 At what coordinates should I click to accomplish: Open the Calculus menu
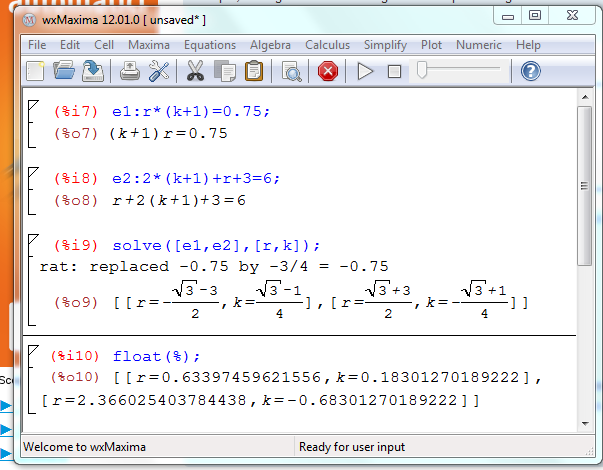pos(327,45)
